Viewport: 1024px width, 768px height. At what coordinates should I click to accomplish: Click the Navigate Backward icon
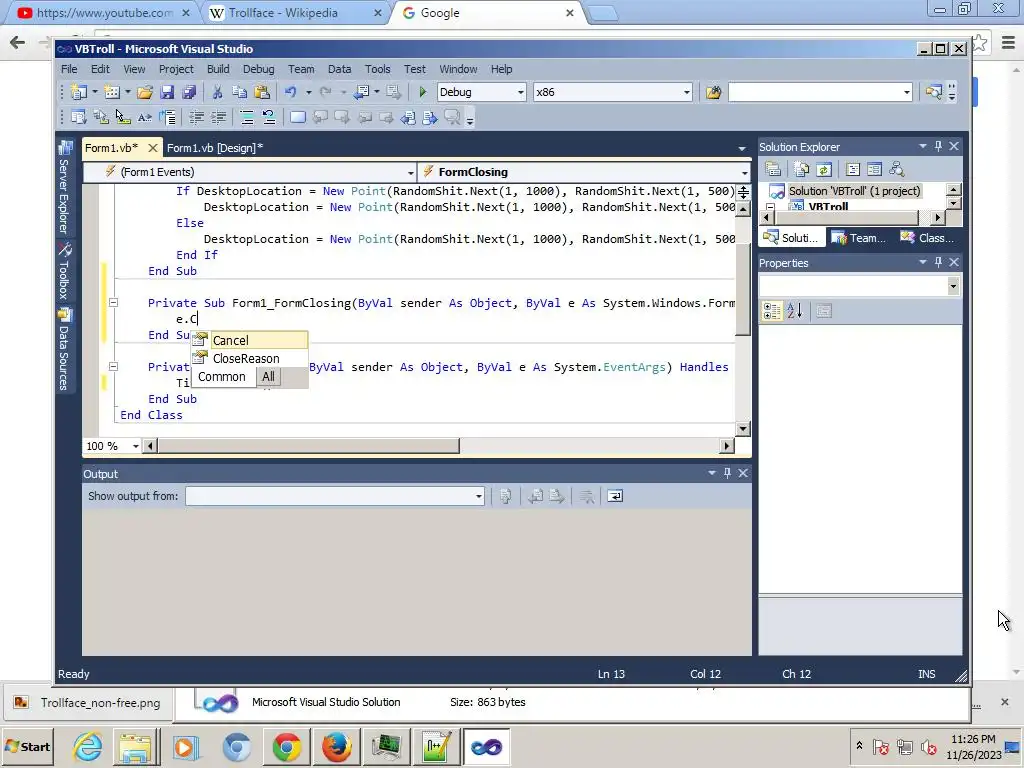click(362, 92)
